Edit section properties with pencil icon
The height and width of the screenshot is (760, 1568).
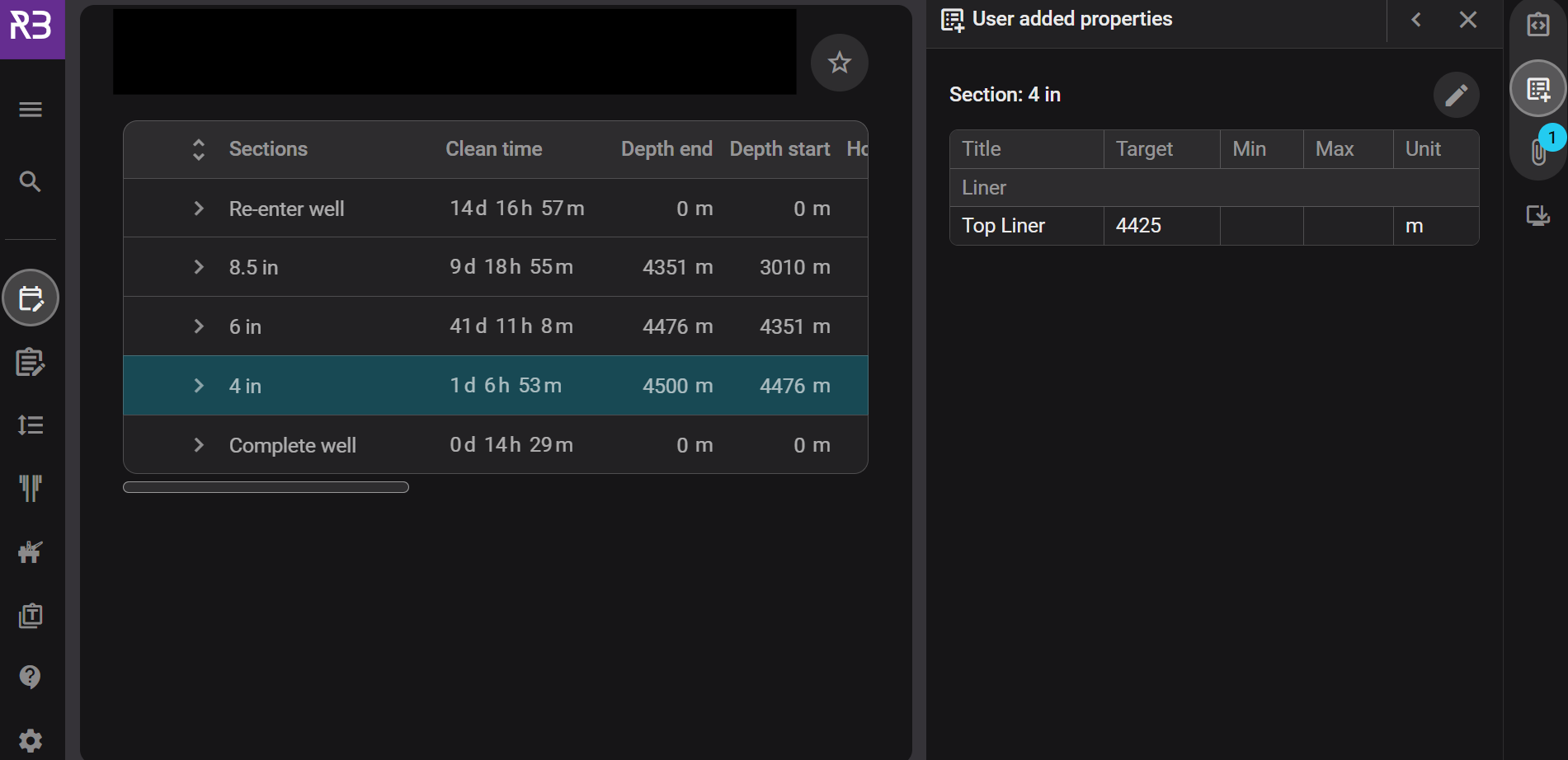pyautogui.click(x=1456, y=95)
